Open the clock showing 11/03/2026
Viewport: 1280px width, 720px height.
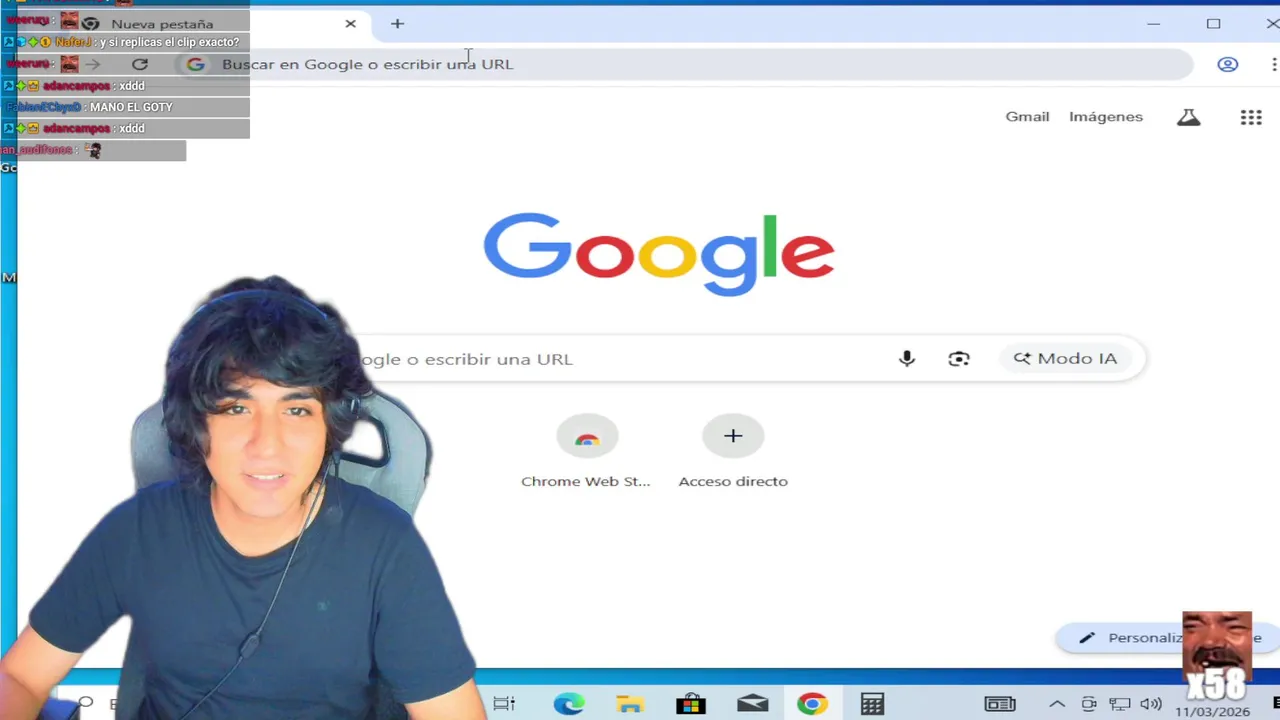coord(1212,711)
